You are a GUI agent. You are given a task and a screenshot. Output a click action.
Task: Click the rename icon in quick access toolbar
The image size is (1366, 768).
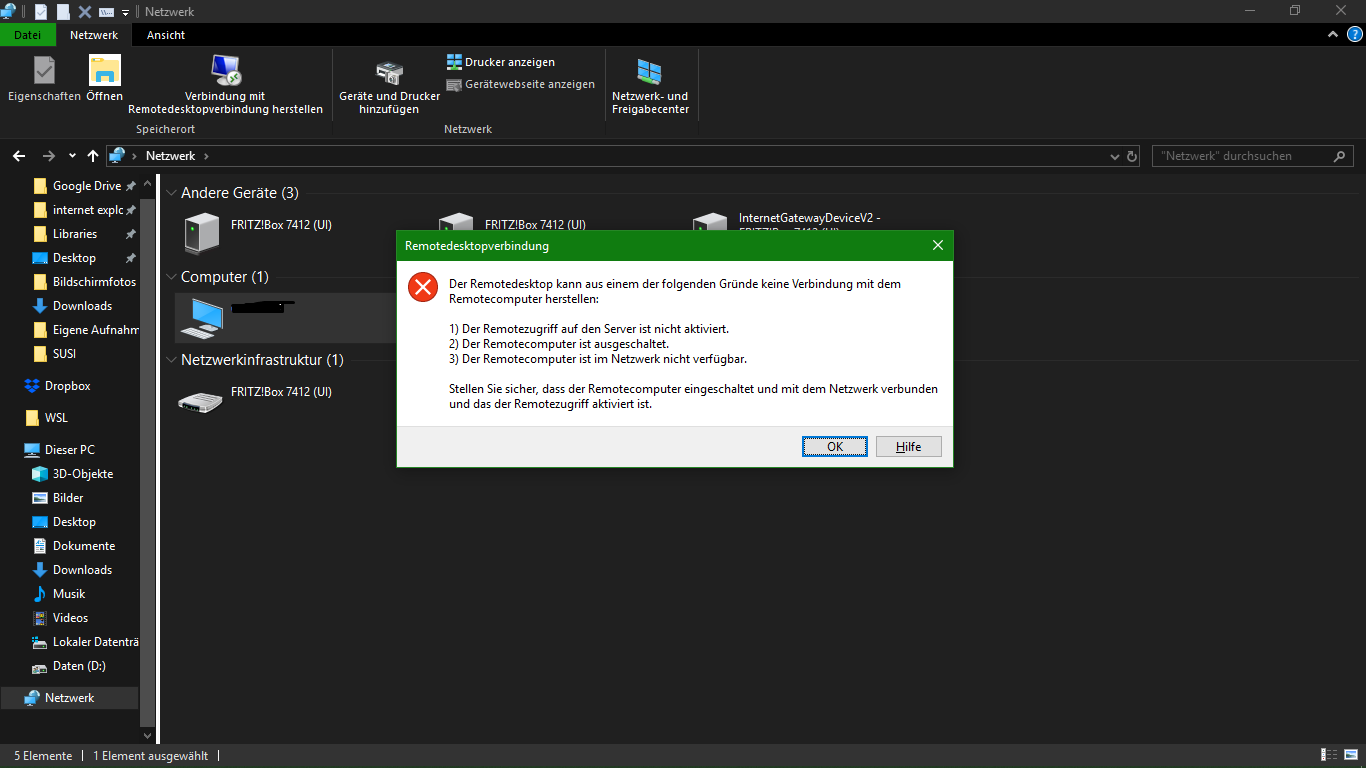107,12
